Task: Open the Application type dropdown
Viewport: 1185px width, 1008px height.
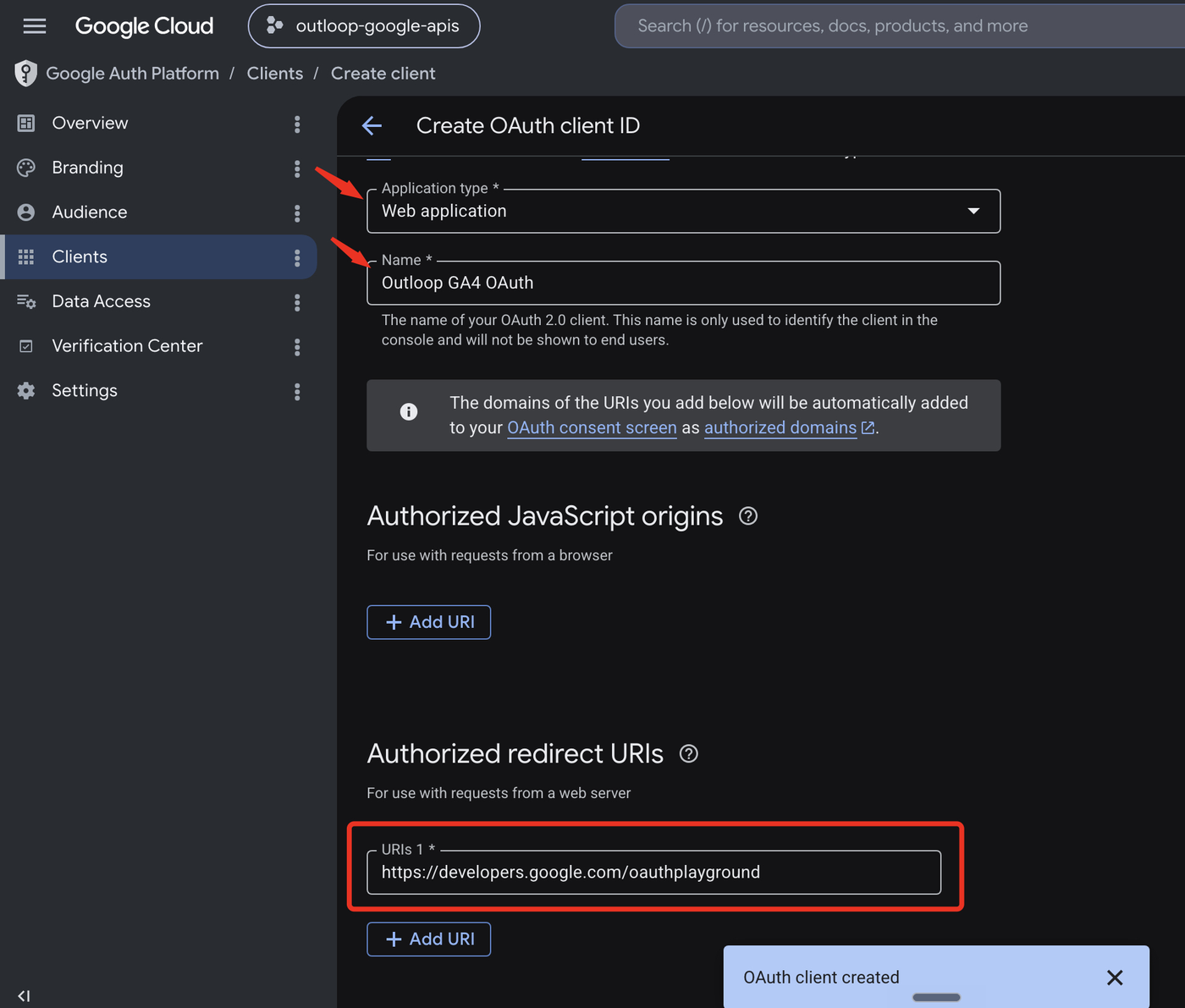Action: [683, 211]
